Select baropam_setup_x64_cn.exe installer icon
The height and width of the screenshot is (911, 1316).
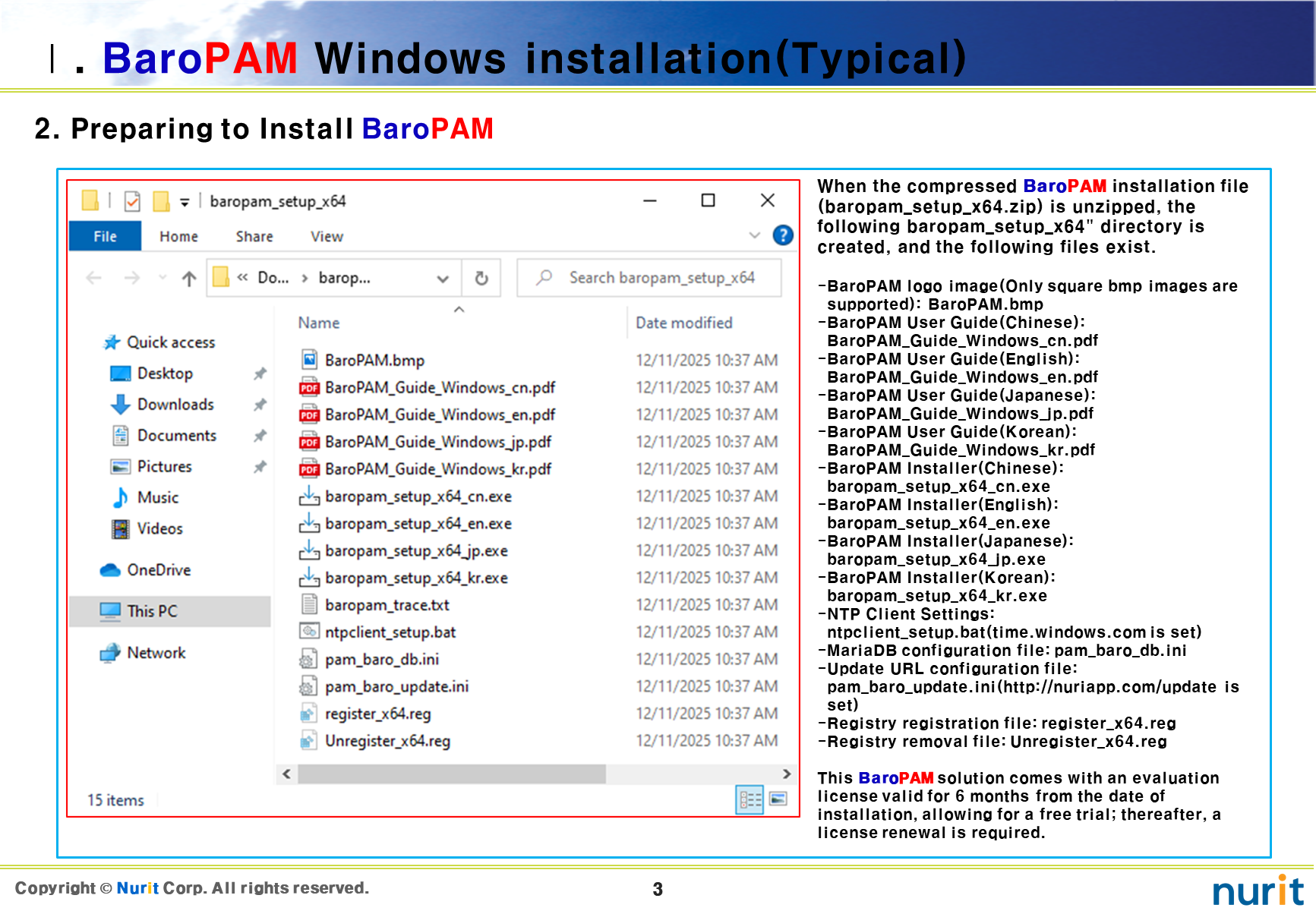pos(309,496)
